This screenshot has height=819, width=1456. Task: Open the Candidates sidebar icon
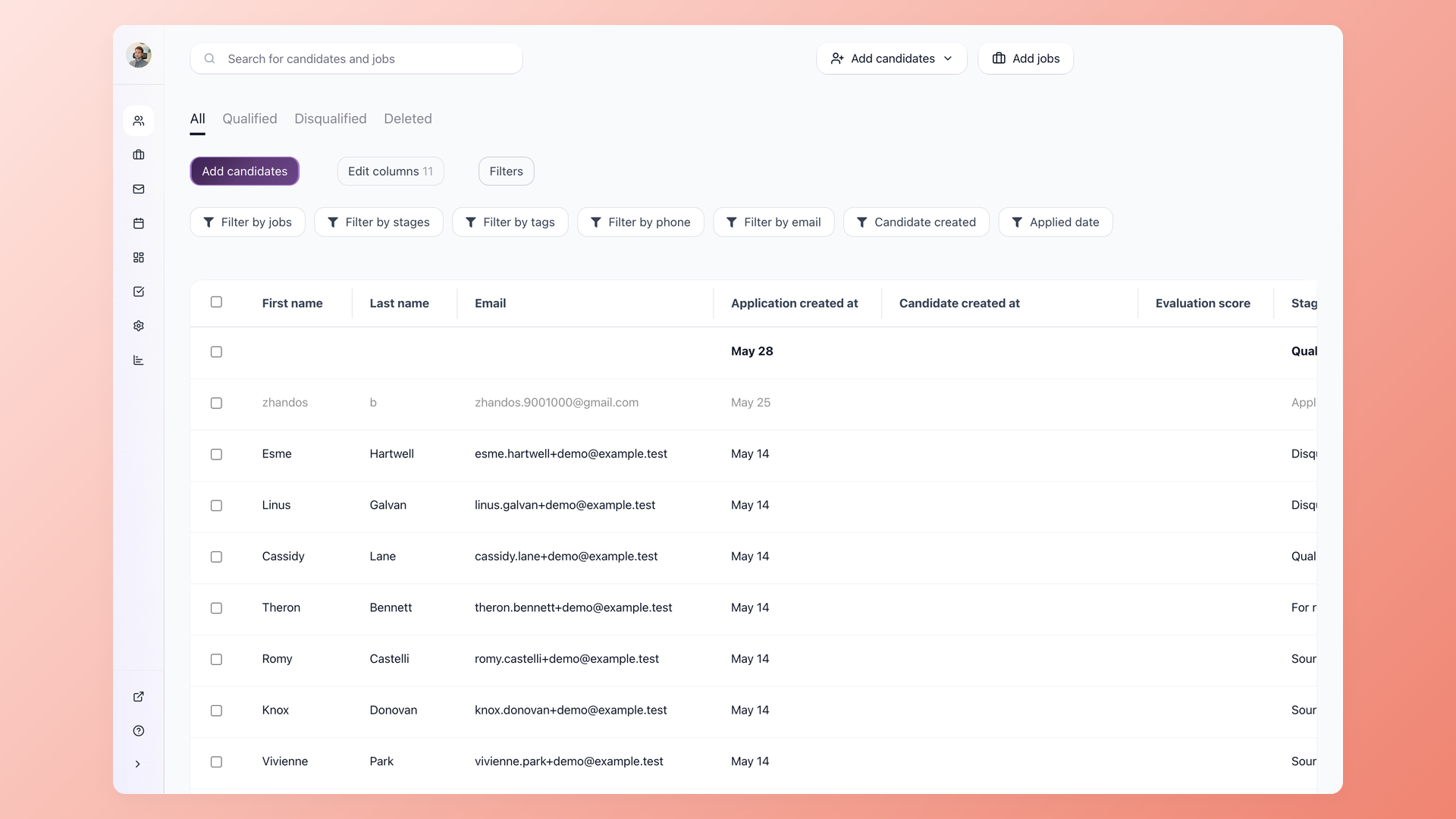point(139,121)
